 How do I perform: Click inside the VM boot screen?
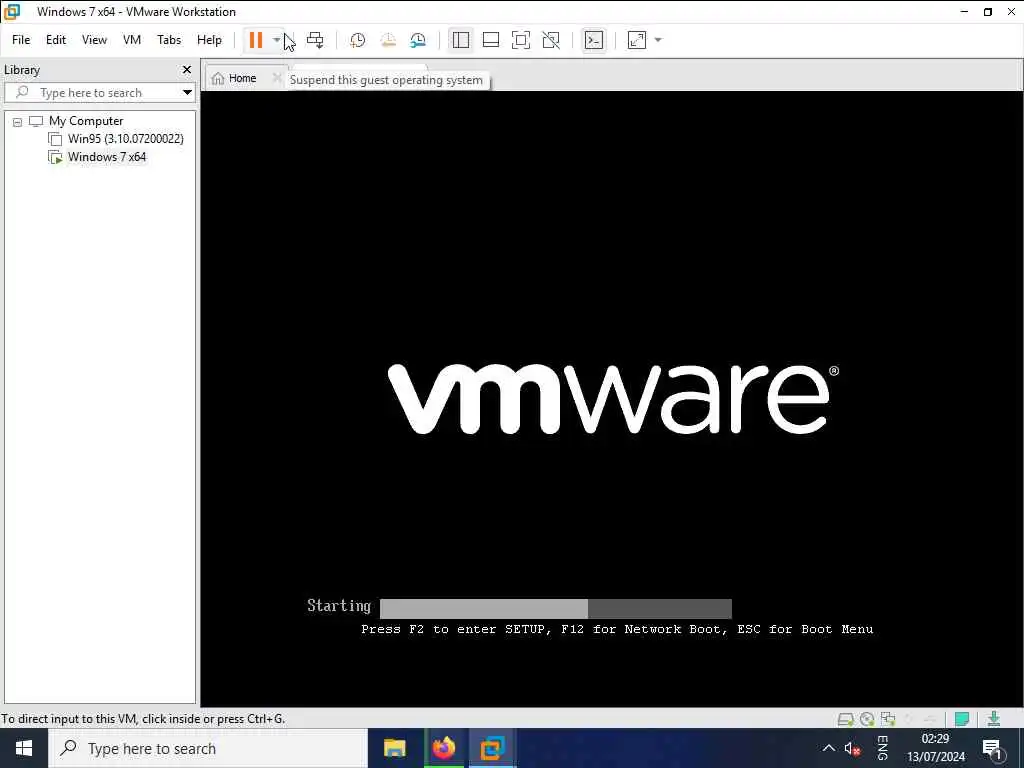point(611,398)
